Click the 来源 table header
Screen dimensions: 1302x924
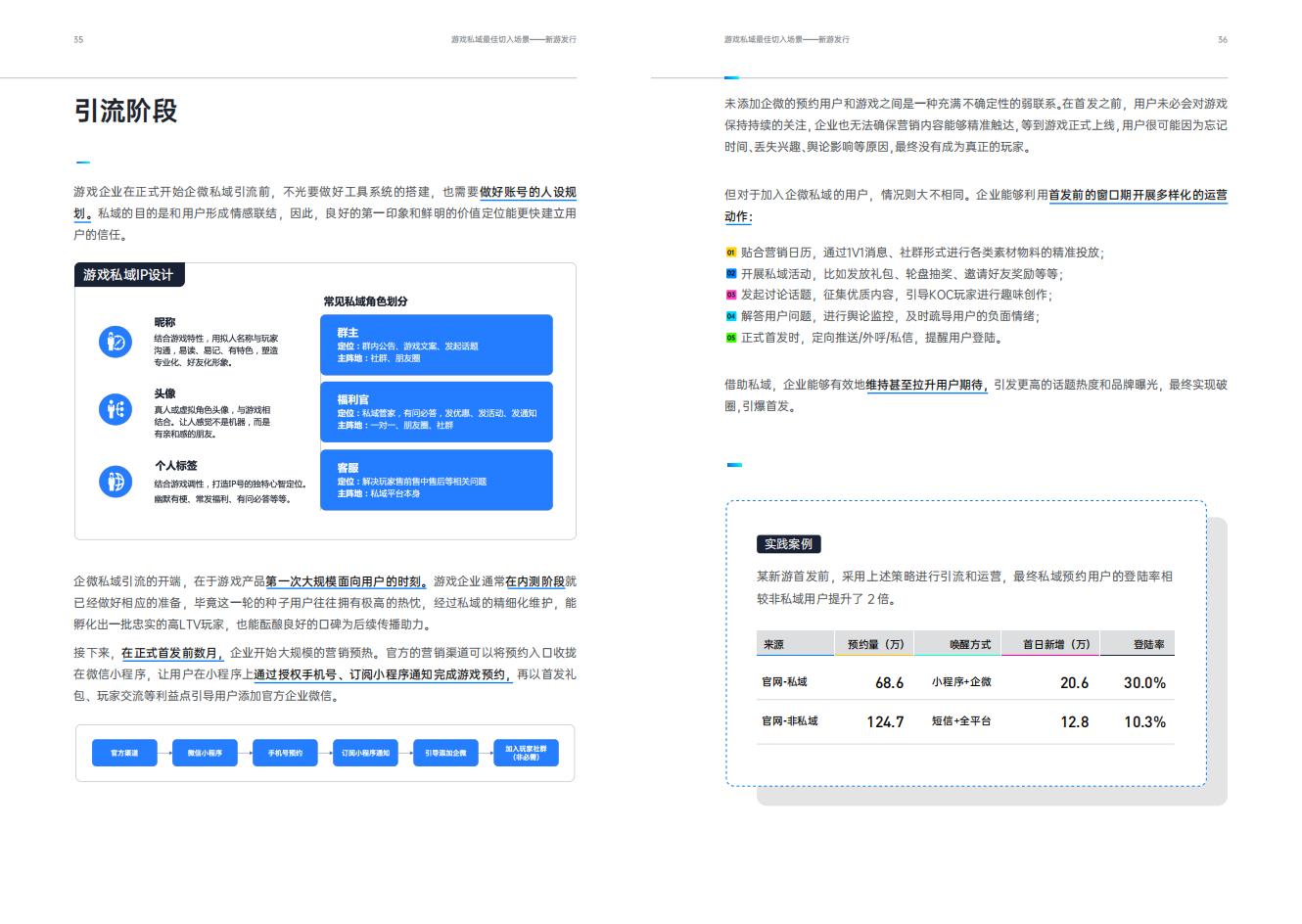pos(773,644)
